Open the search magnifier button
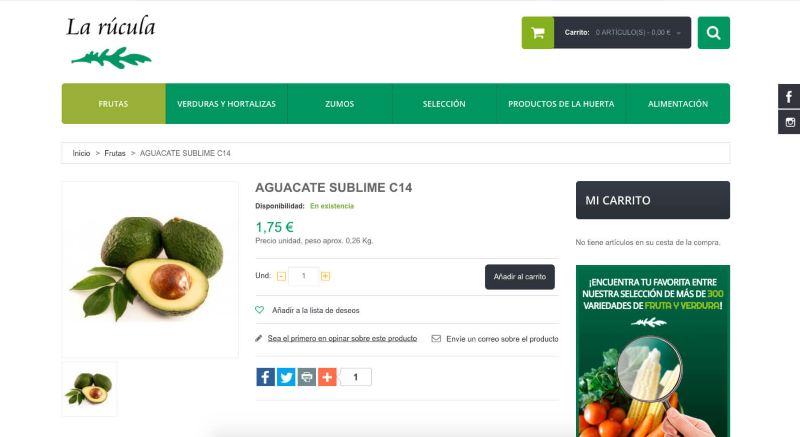Image resolution: width=800 pixels, height=437 pixels. pos(713,33)
